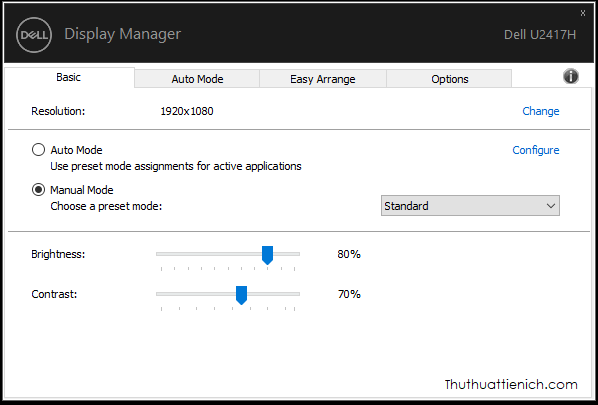Click the 80% brightness value
The height and width of the screenshot is (405, 598).
click(x=349, y=254)
